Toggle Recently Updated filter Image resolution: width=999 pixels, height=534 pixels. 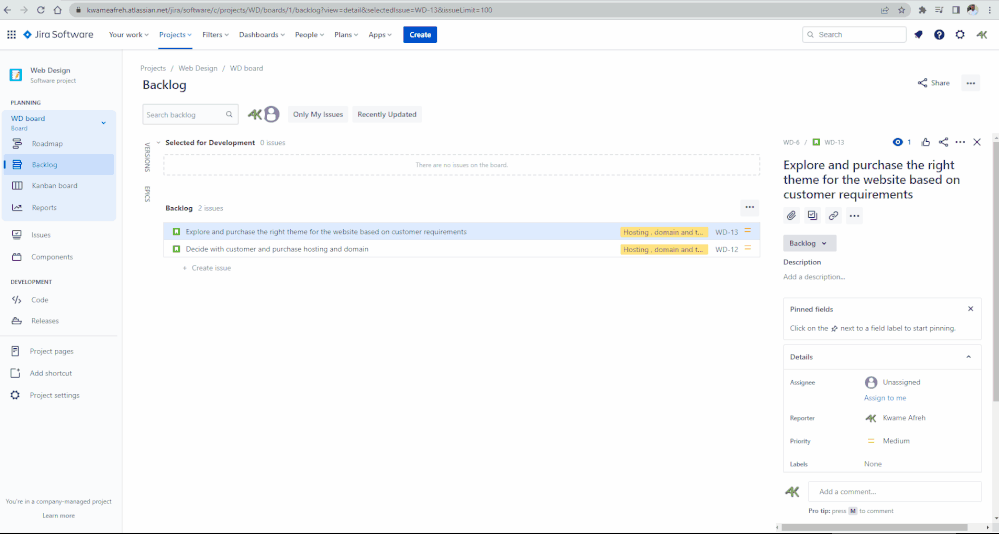click(387, 115)
